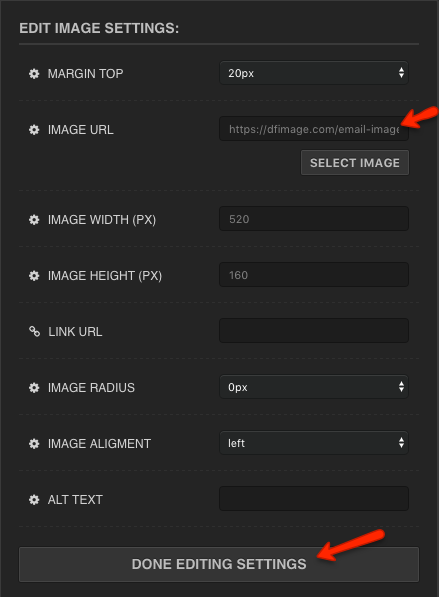Expand the Image Aligment left dropdown
Image resolution: width=439 pixels, height=597 pixels.
[314, 443]
